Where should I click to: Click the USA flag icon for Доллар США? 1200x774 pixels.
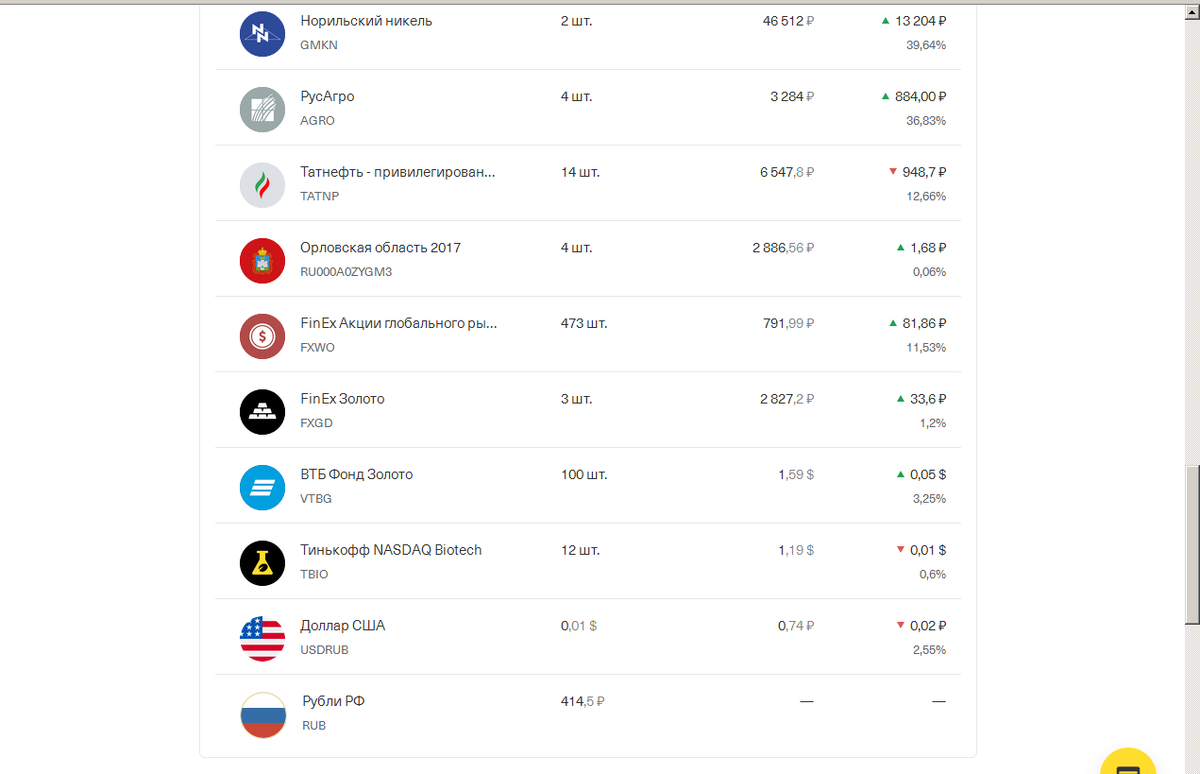click(262, 637)
